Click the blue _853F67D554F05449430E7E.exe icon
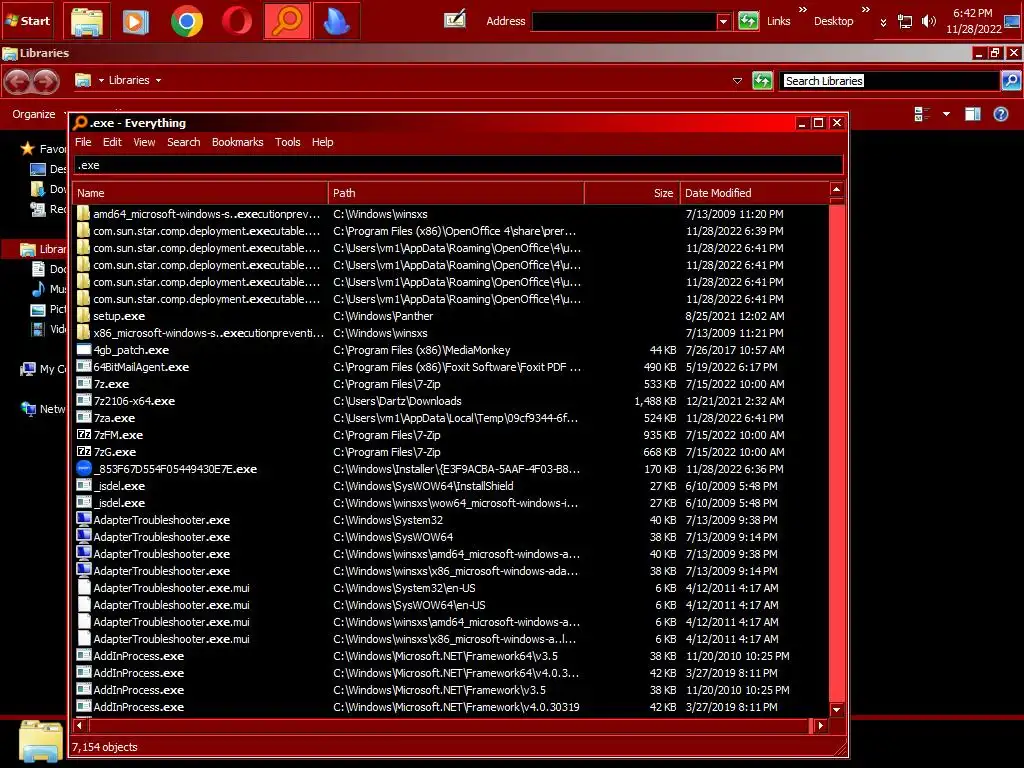Image resolution: width=1024 pixels, height=768 pixels. coord(84,468)
